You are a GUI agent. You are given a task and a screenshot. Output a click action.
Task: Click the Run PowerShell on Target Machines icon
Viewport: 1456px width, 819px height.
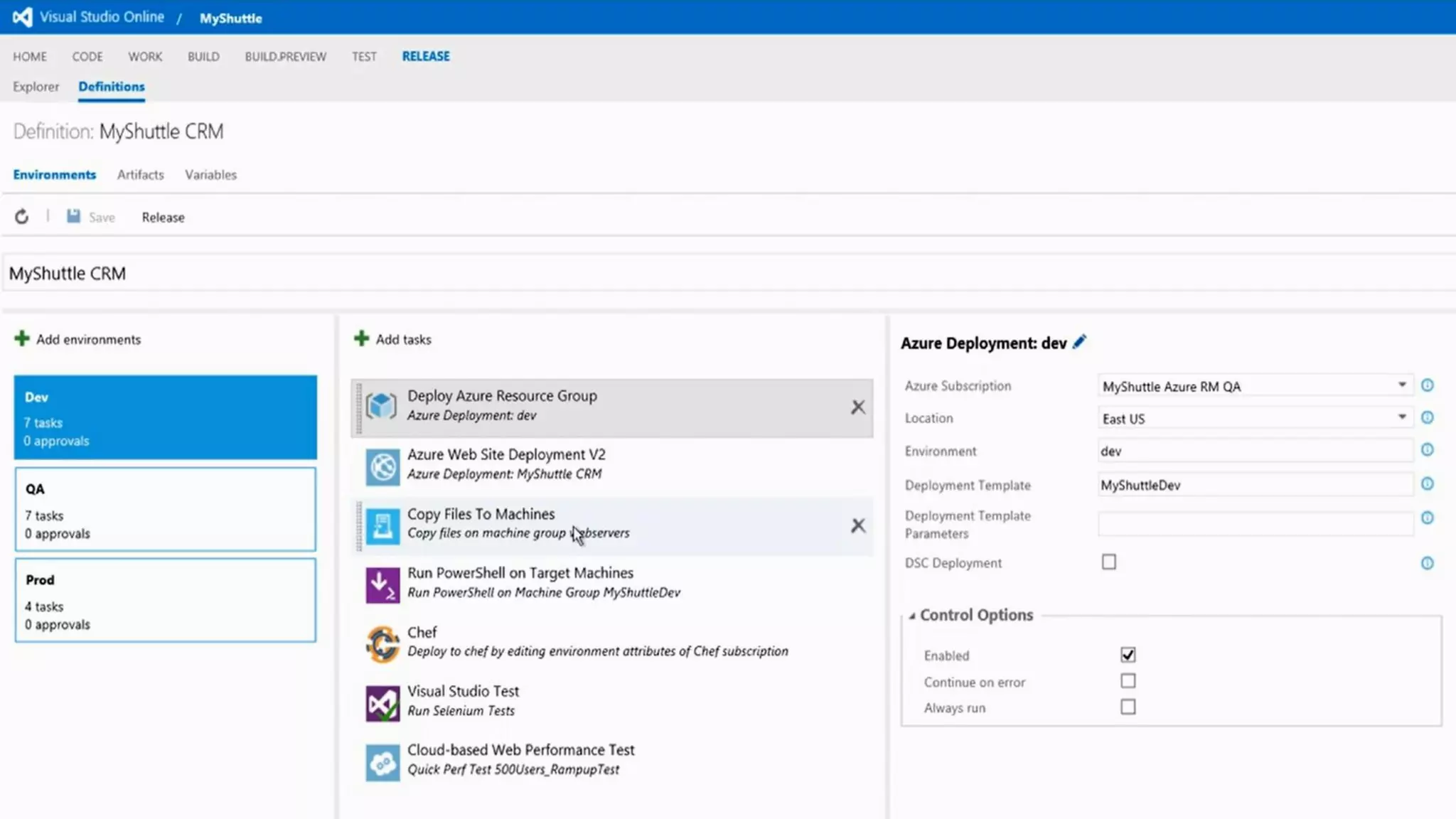(382, 584)
